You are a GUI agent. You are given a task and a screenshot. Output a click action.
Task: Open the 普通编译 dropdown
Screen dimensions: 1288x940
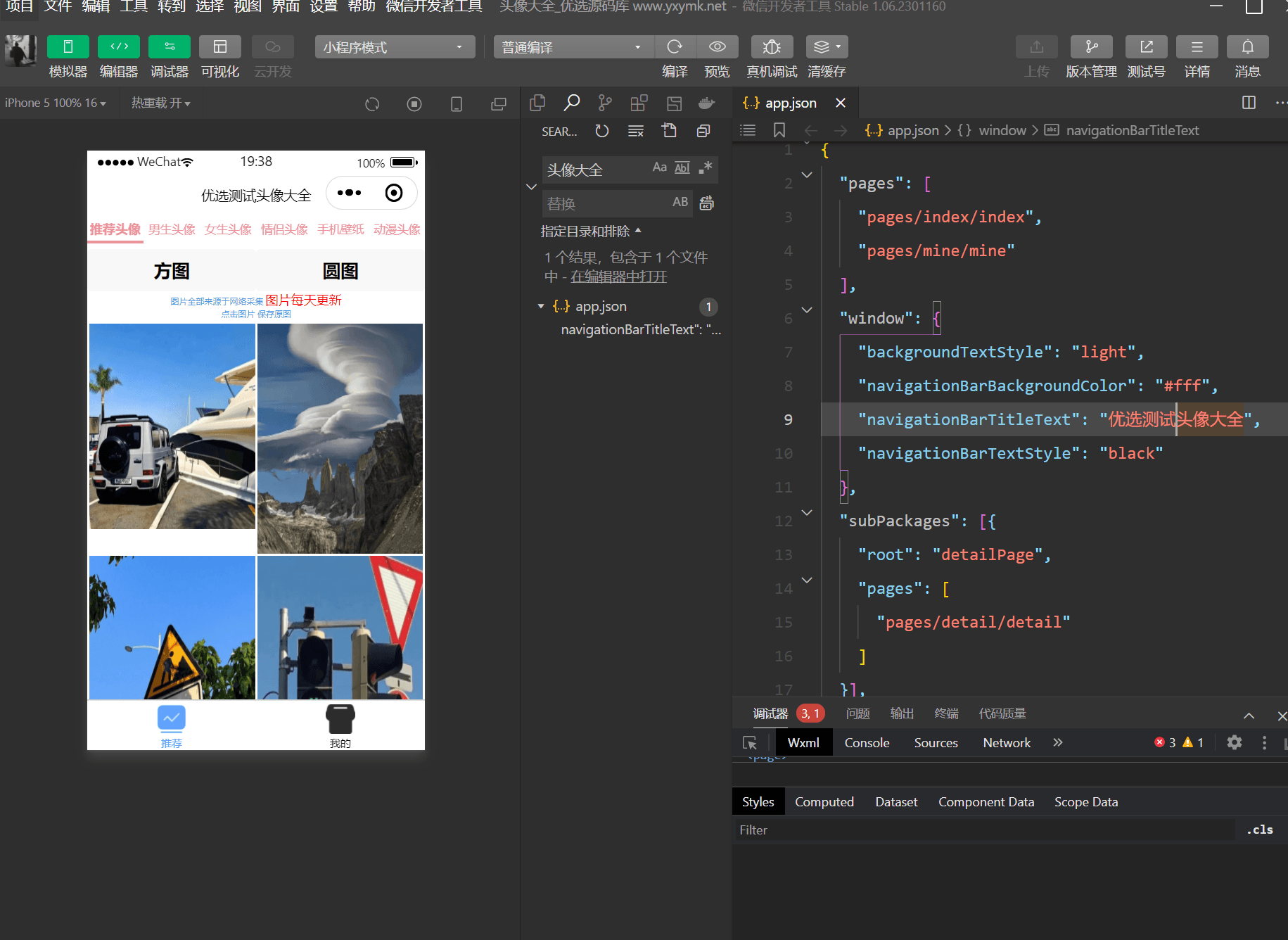(573, 47)
